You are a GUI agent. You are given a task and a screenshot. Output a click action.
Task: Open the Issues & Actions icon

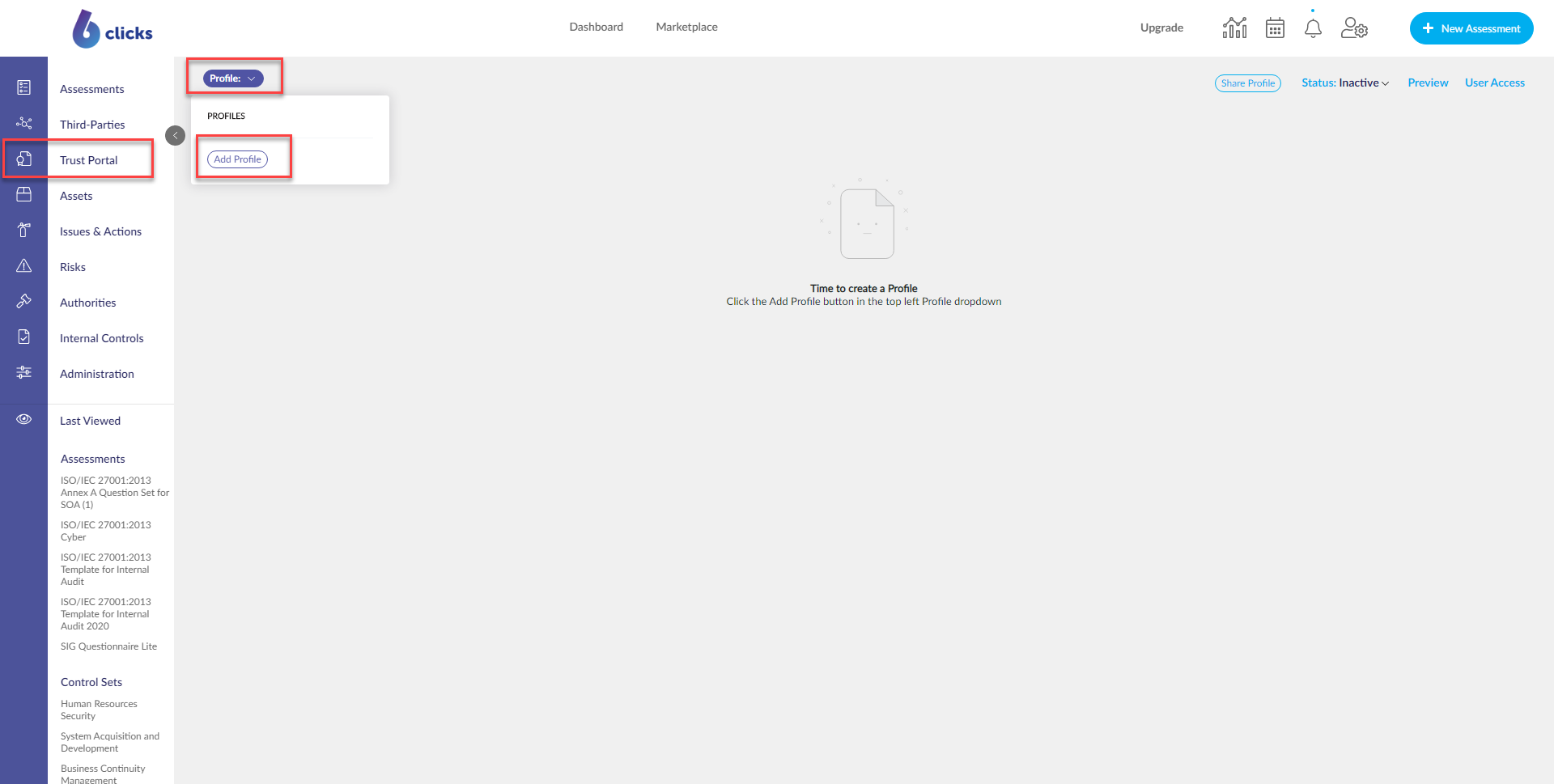(24, 230)
